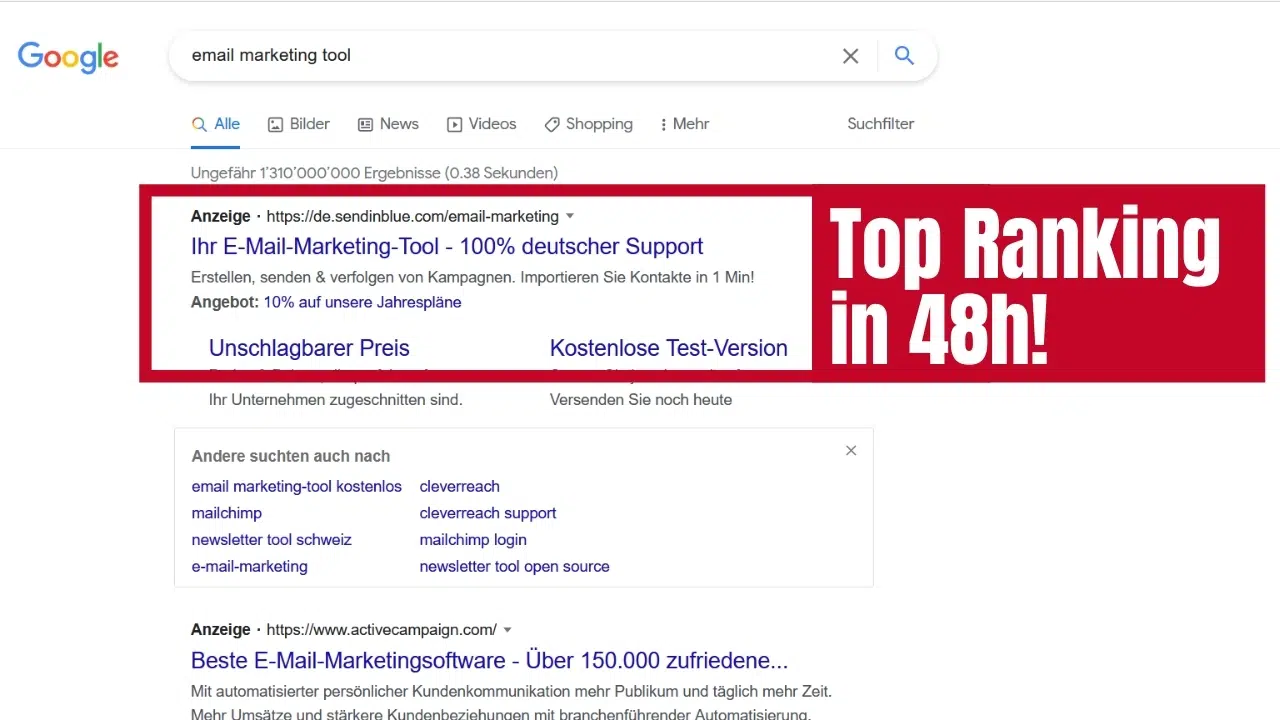Click the cleverreach support suggestion
The height and width of the screenshot is (720, 1280).
pos(488,513)
